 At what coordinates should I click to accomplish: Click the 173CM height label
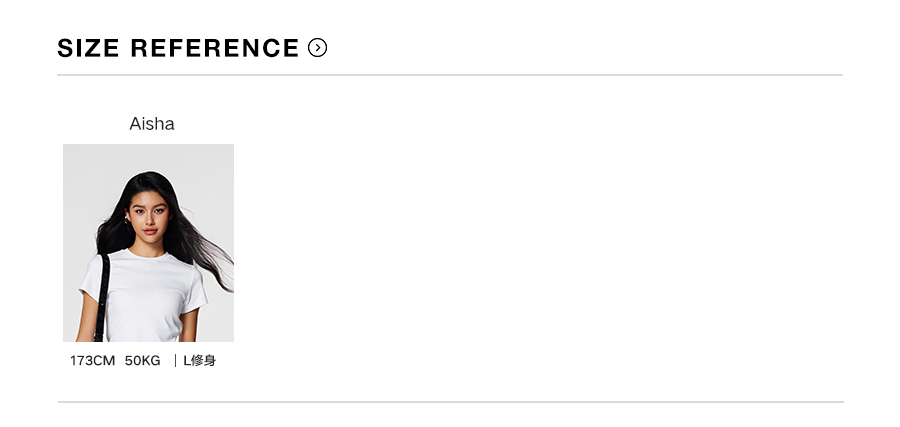92,361
